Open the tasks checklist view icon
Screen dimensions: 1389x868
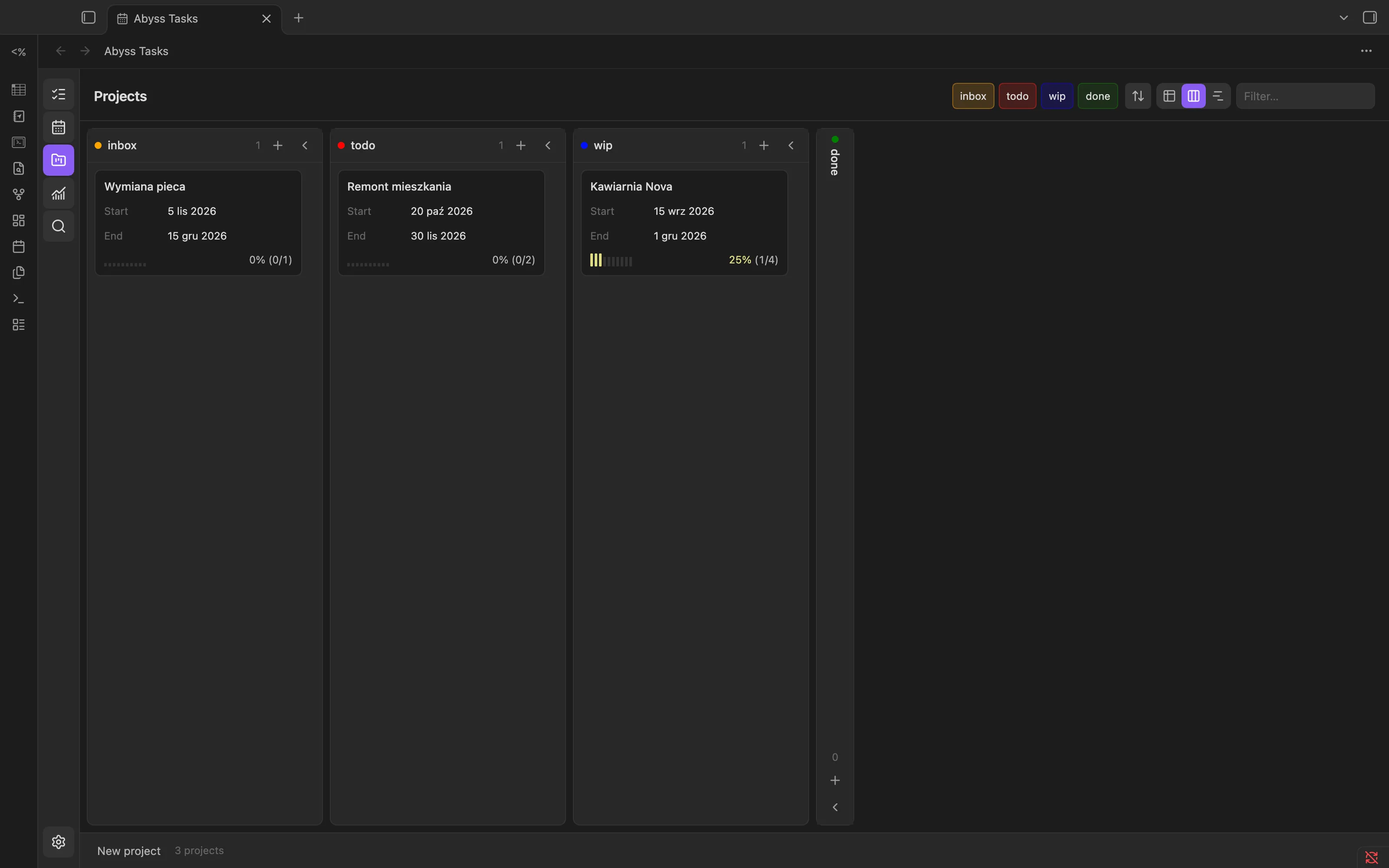[x=59, y=94]
